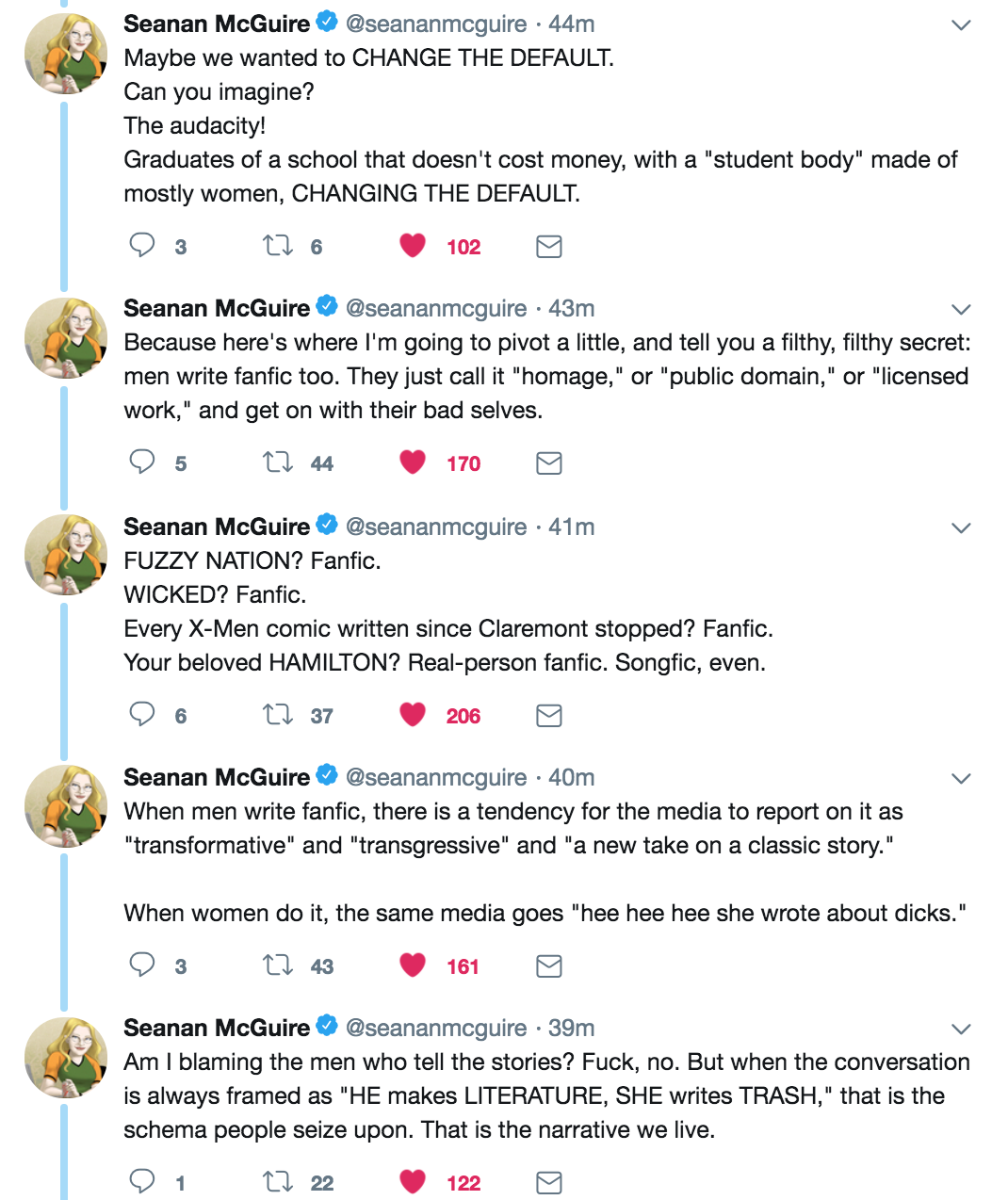Reply to the 39m tweet about literature
Screen dimensions: 1008x1200
coord(142,1182)
